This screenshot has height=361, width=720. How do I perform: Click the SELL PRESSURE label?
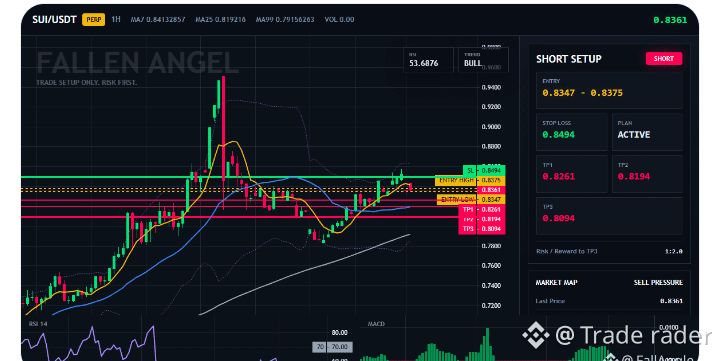pos(658,282)
